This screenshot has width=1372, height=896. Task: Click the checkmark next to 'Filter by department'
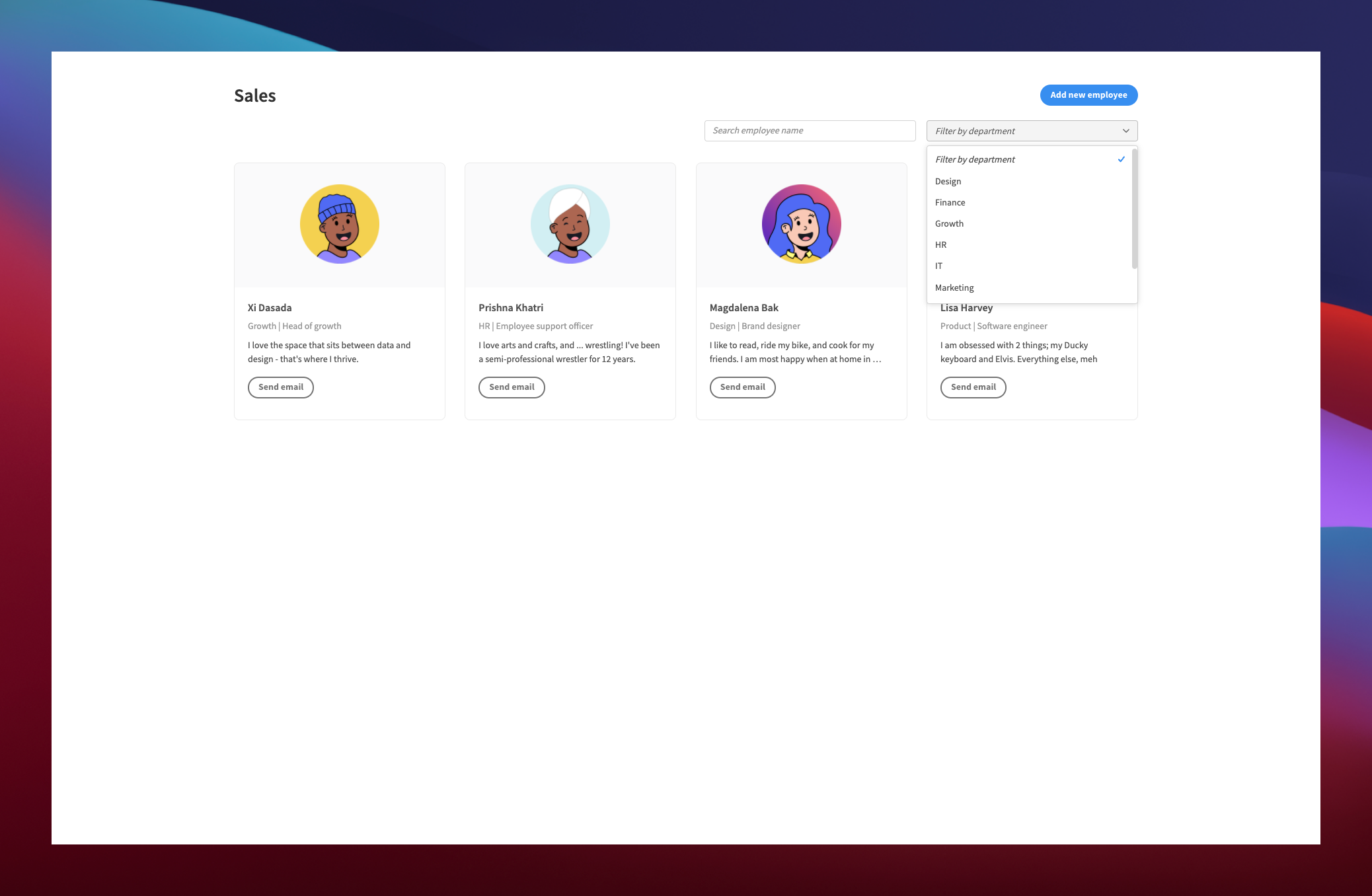[1121, 159]
